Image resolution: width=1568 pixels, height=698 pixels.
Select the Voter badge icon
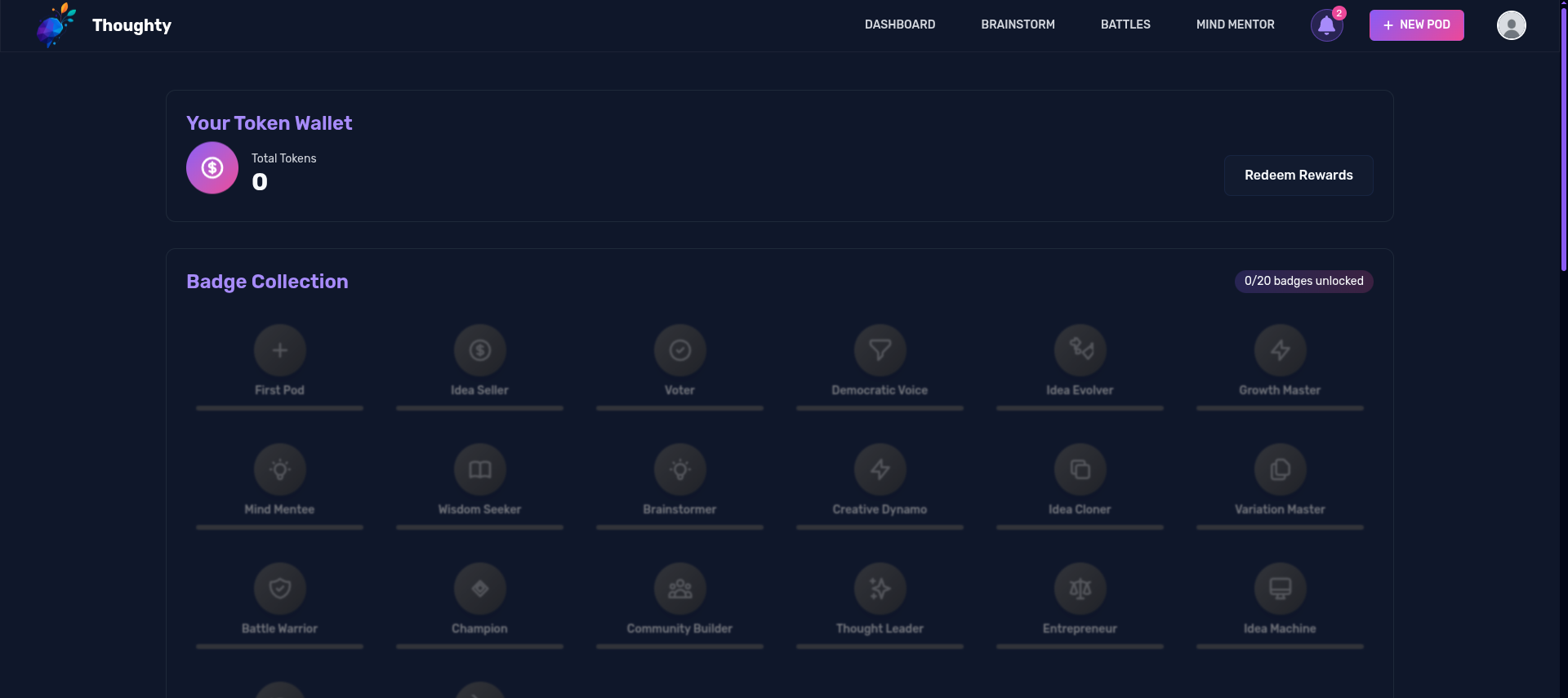tap(680, 350)
